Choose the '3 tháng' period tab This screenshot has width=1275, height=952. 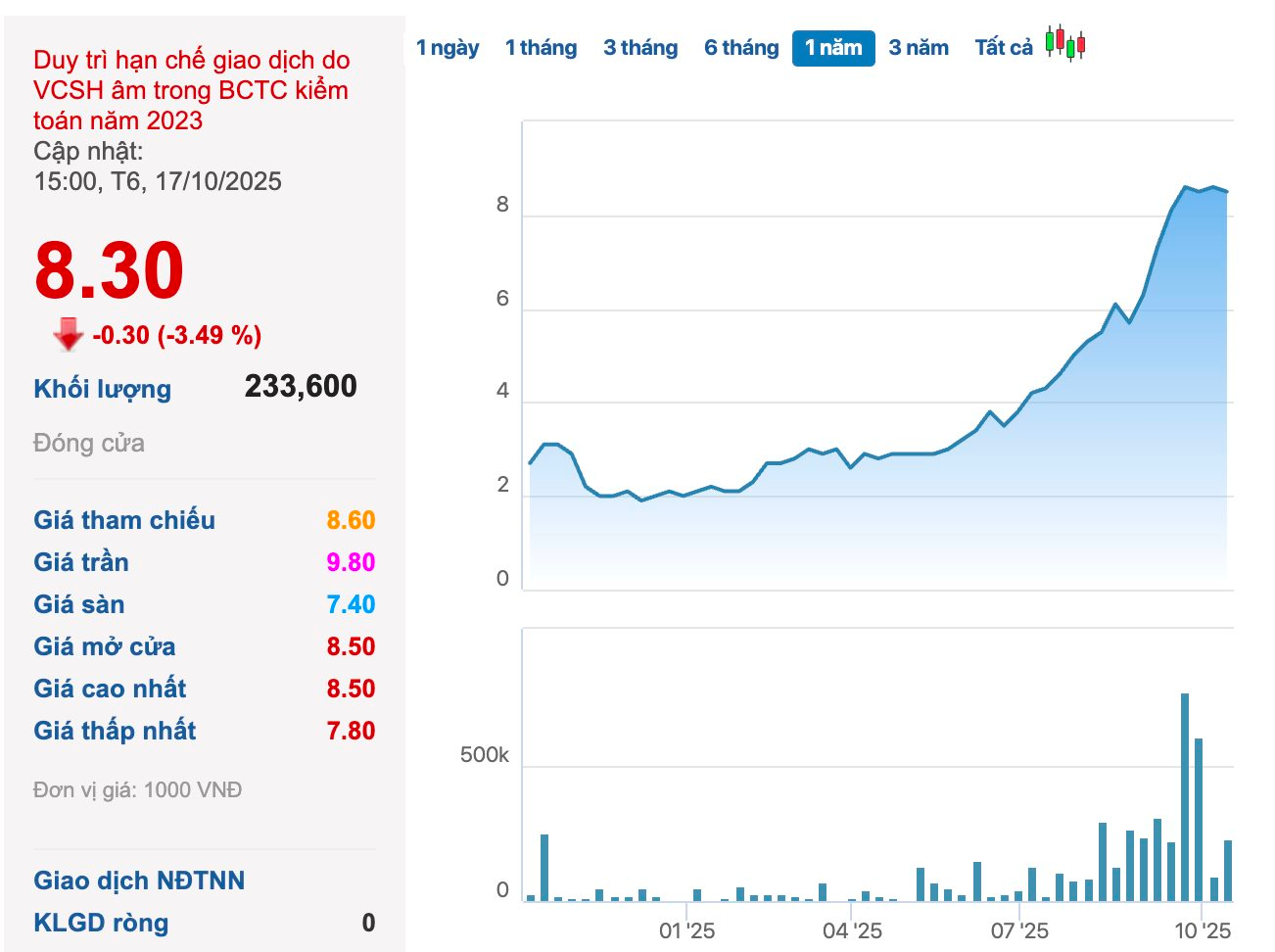[x=640, y=48]
